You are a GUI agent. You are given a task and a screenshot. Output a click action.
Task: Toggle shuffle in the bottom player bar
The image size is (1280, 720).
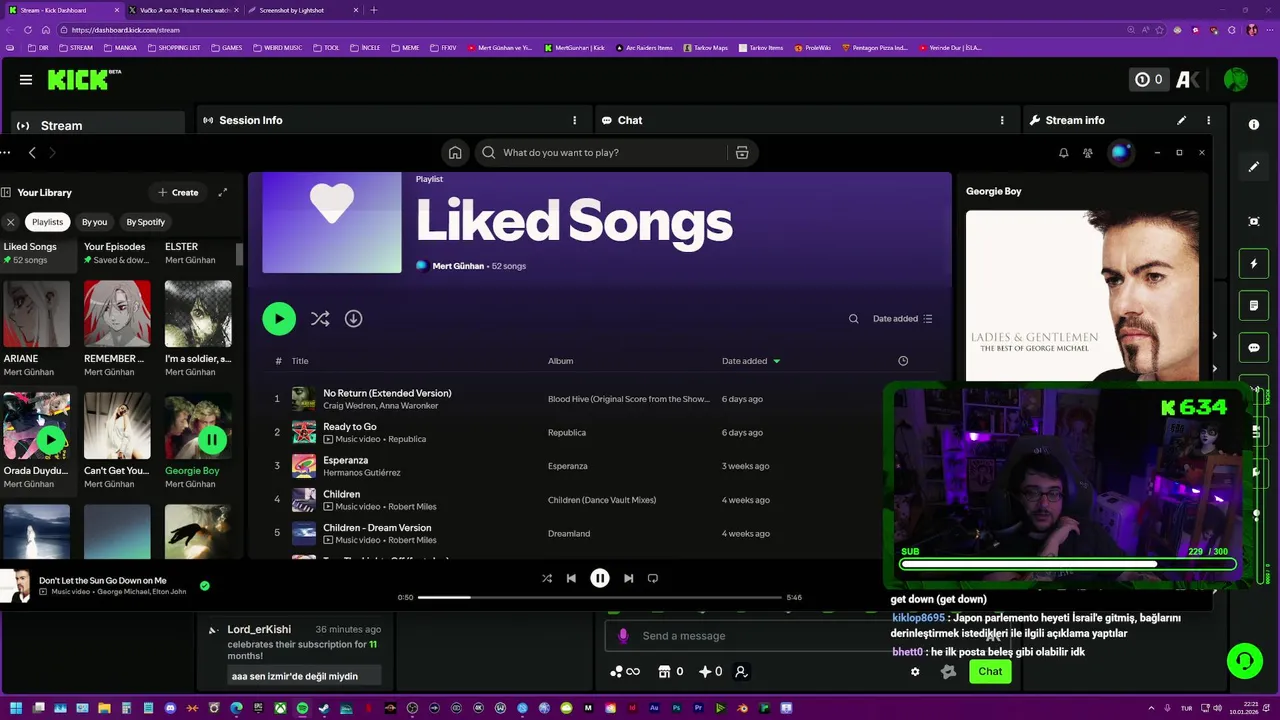[547, 578]
